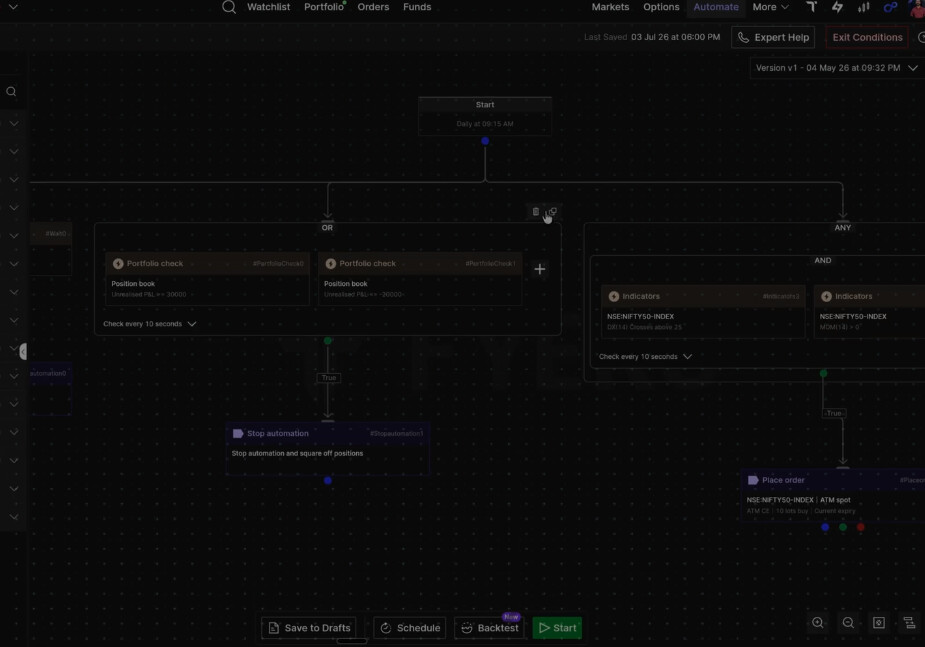Save the strategy to Drafts
The height and width of the screenshot is (647, 925).
point(309,628)
